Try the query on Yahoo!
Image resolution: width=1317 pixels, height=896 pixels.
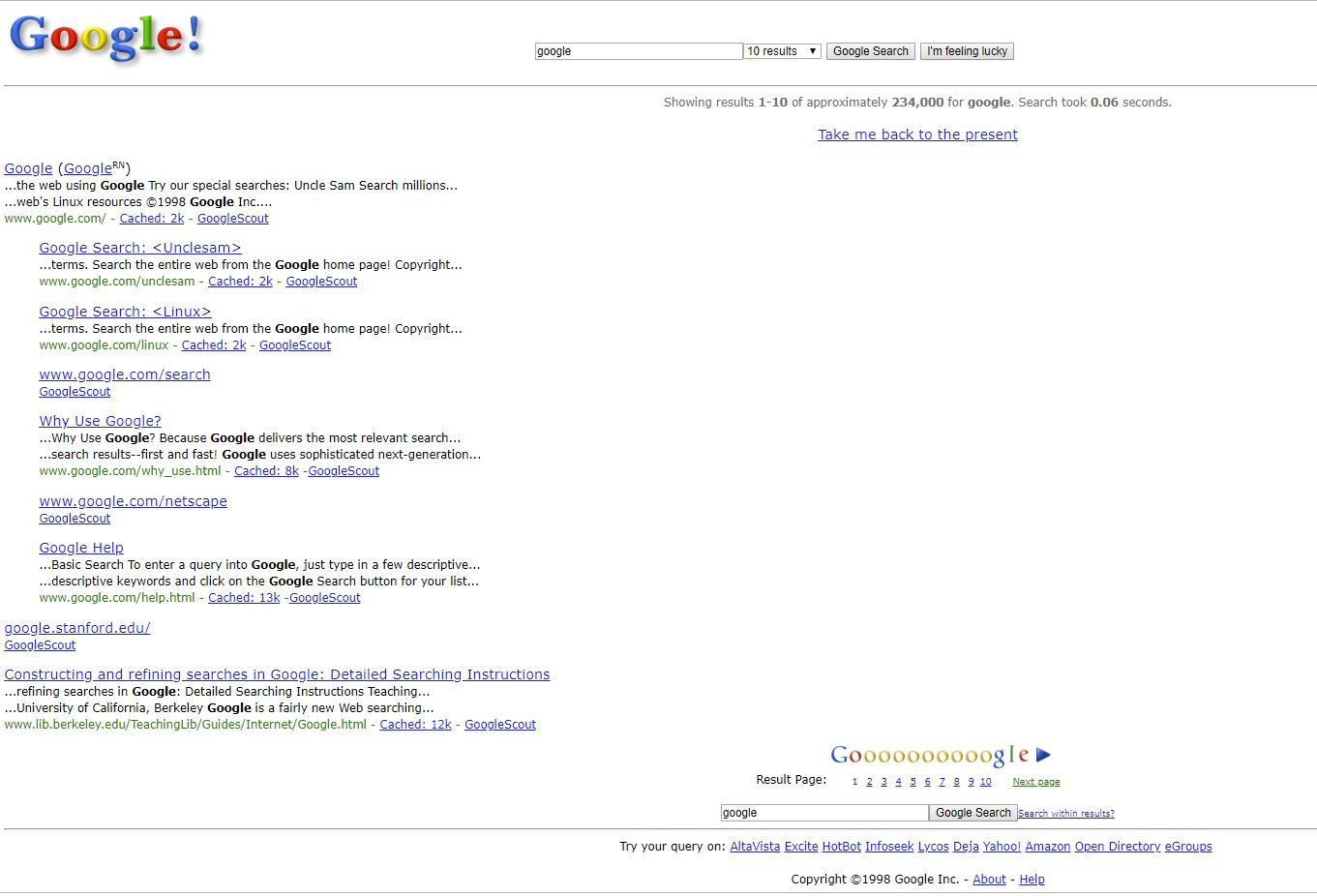(x=1002, y=847)
